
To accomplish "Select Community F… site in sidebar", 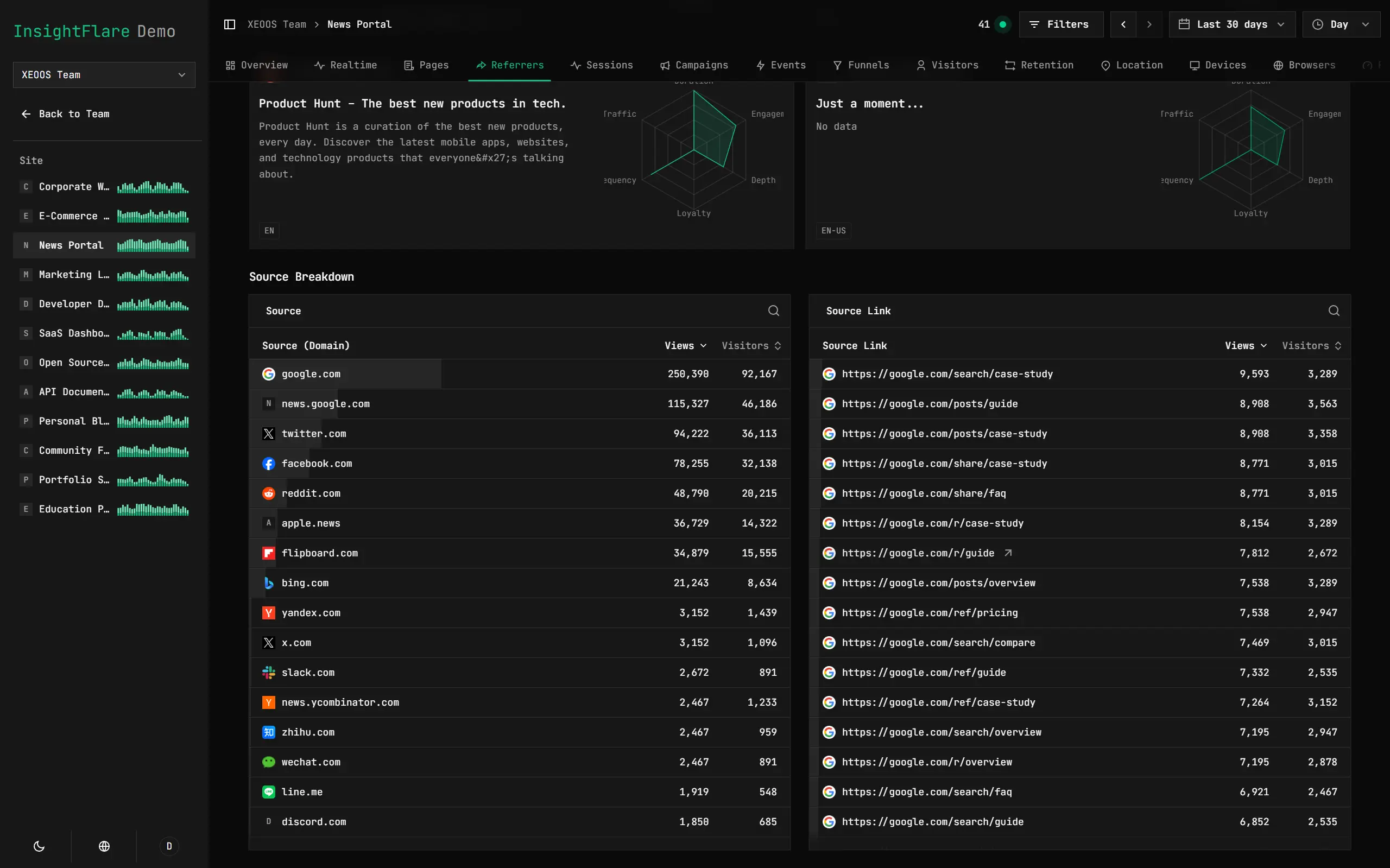I will (x=104, y=451).
